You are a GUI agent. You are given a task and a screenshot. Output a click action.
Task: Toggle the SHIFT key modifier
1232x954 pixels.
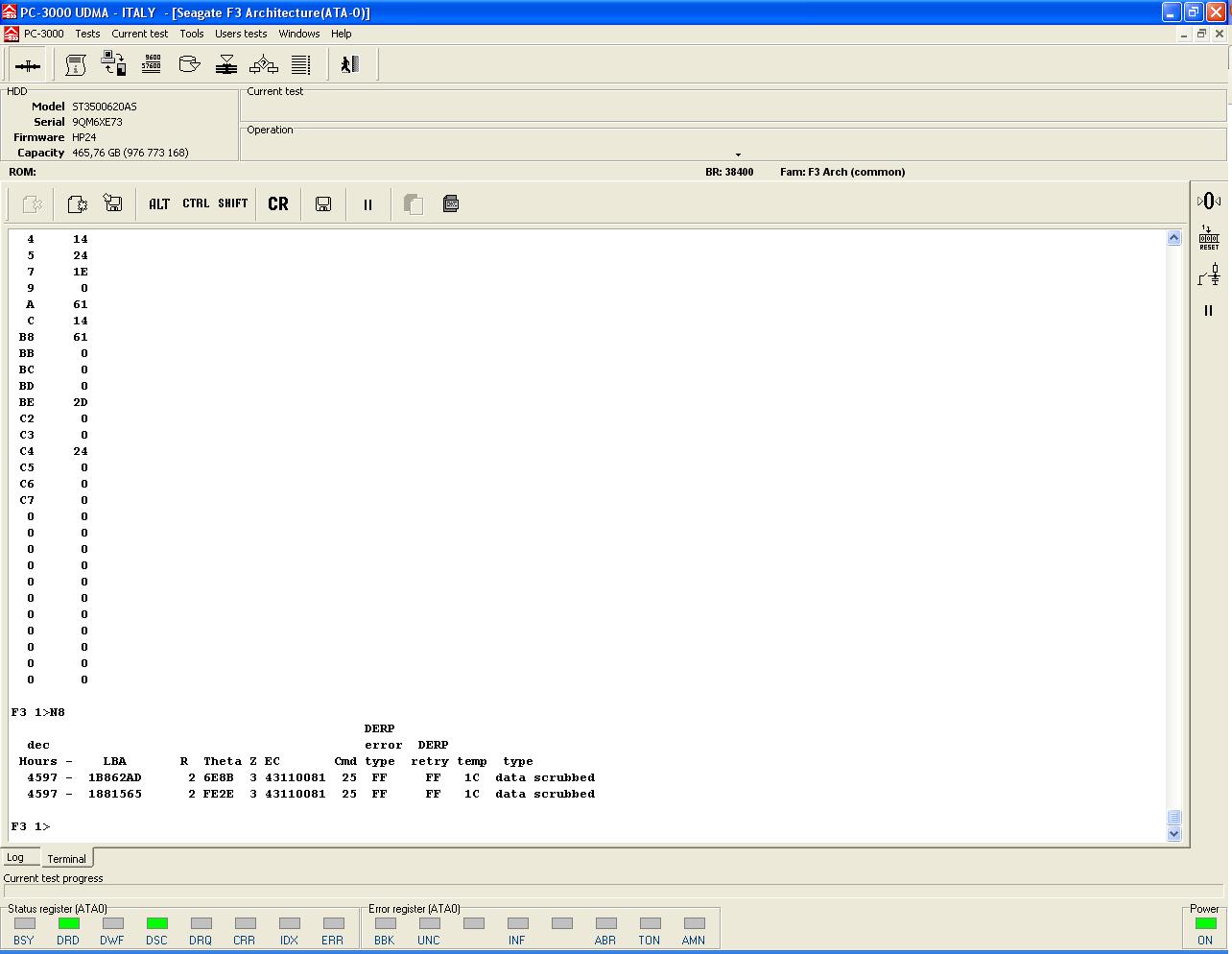[233, 203]
